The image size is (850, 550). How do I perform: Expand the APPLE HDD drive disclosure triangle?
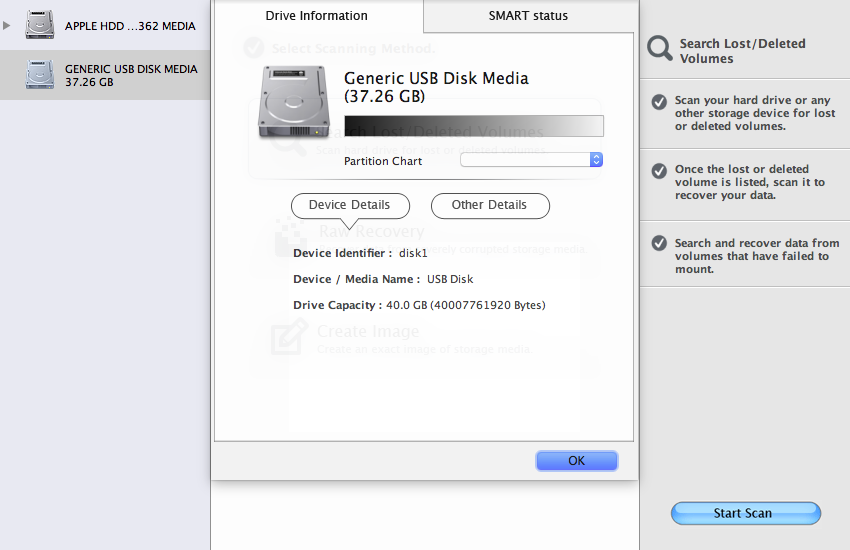point(7,25)
